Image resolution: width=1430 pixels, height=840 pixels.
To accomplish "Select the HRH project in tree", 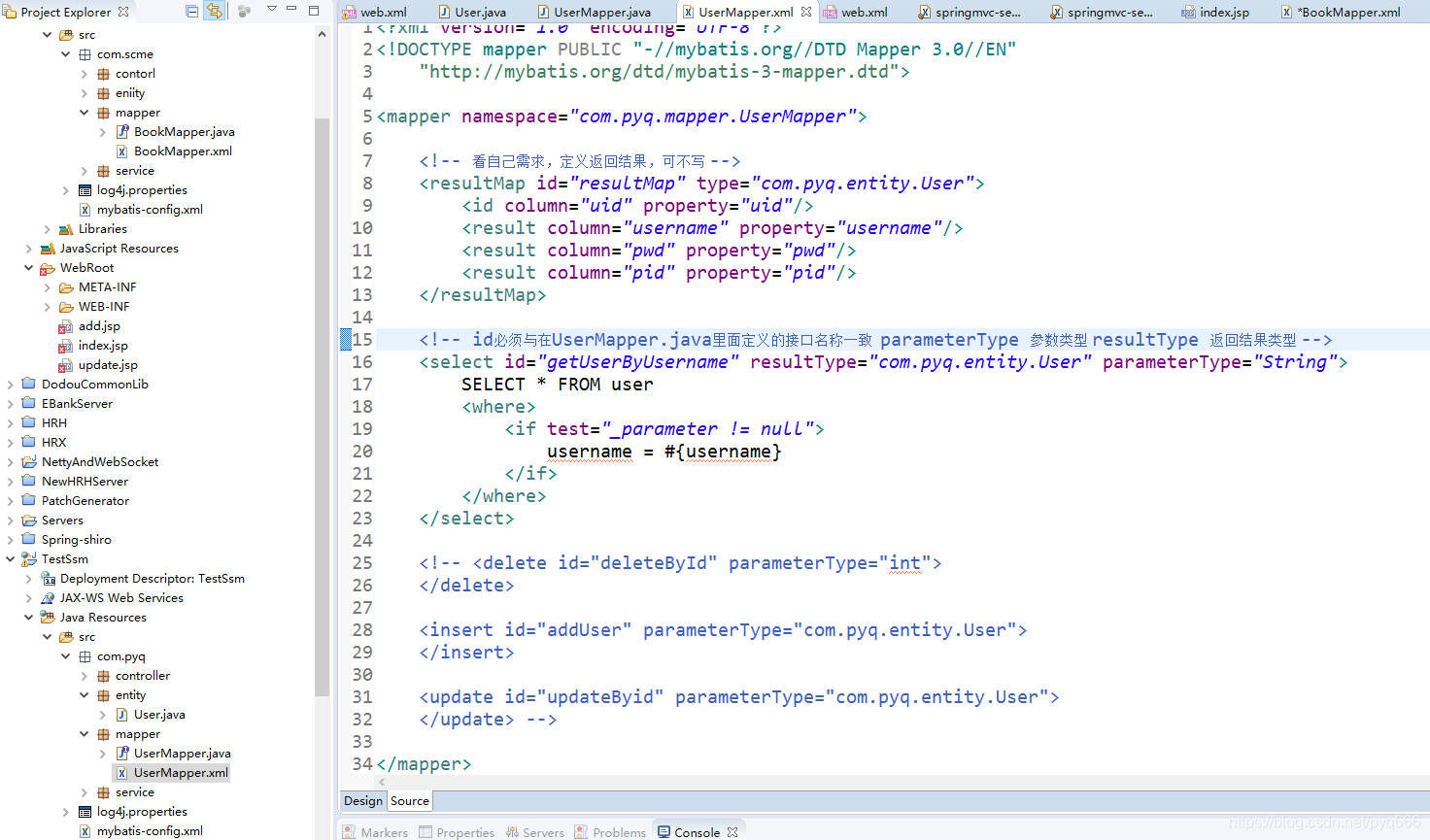I will click(54, 423).
